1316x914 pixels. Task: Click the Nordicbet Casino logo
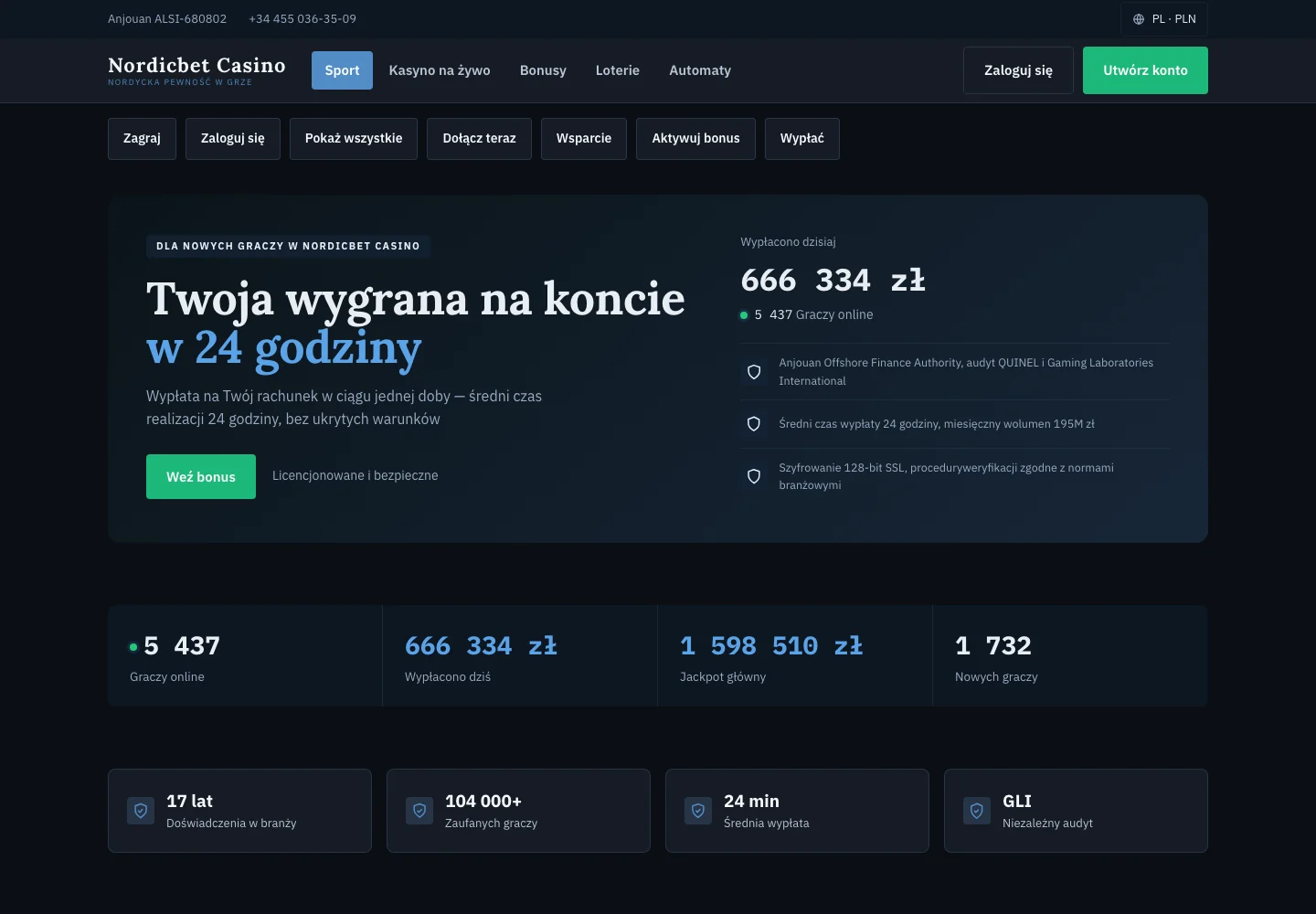point(196,70)
